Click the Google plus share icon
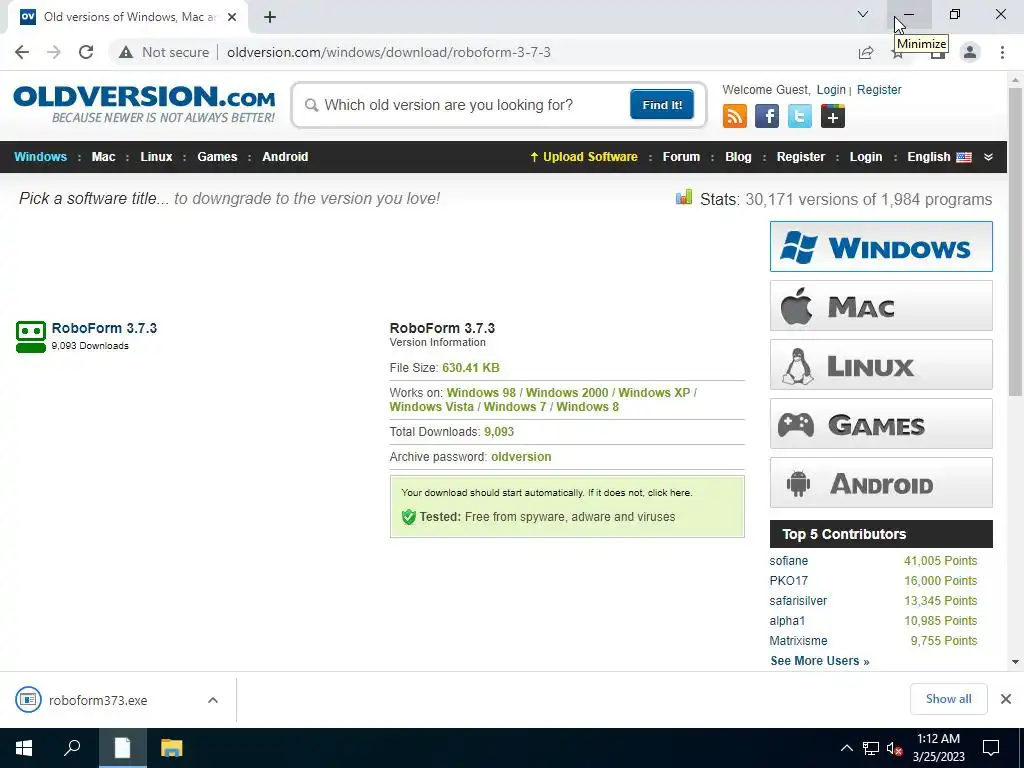The width and height of the screenshot is (1024, 768). pyautogui.click(x=833, y=116)
